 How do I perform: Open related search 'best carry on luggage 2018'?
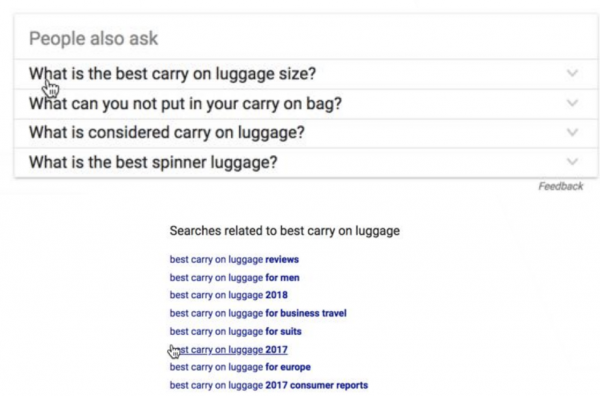coord(228,295)
